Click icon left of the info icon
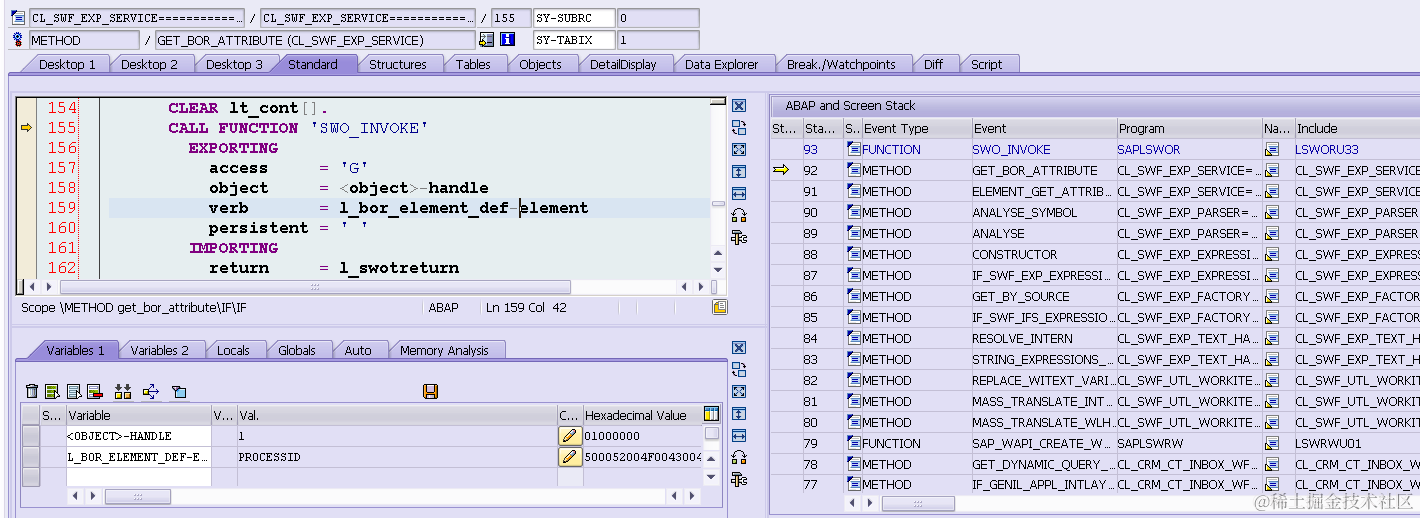The height and width of the screenshot is (518, 1420). (x=487, y=40)
